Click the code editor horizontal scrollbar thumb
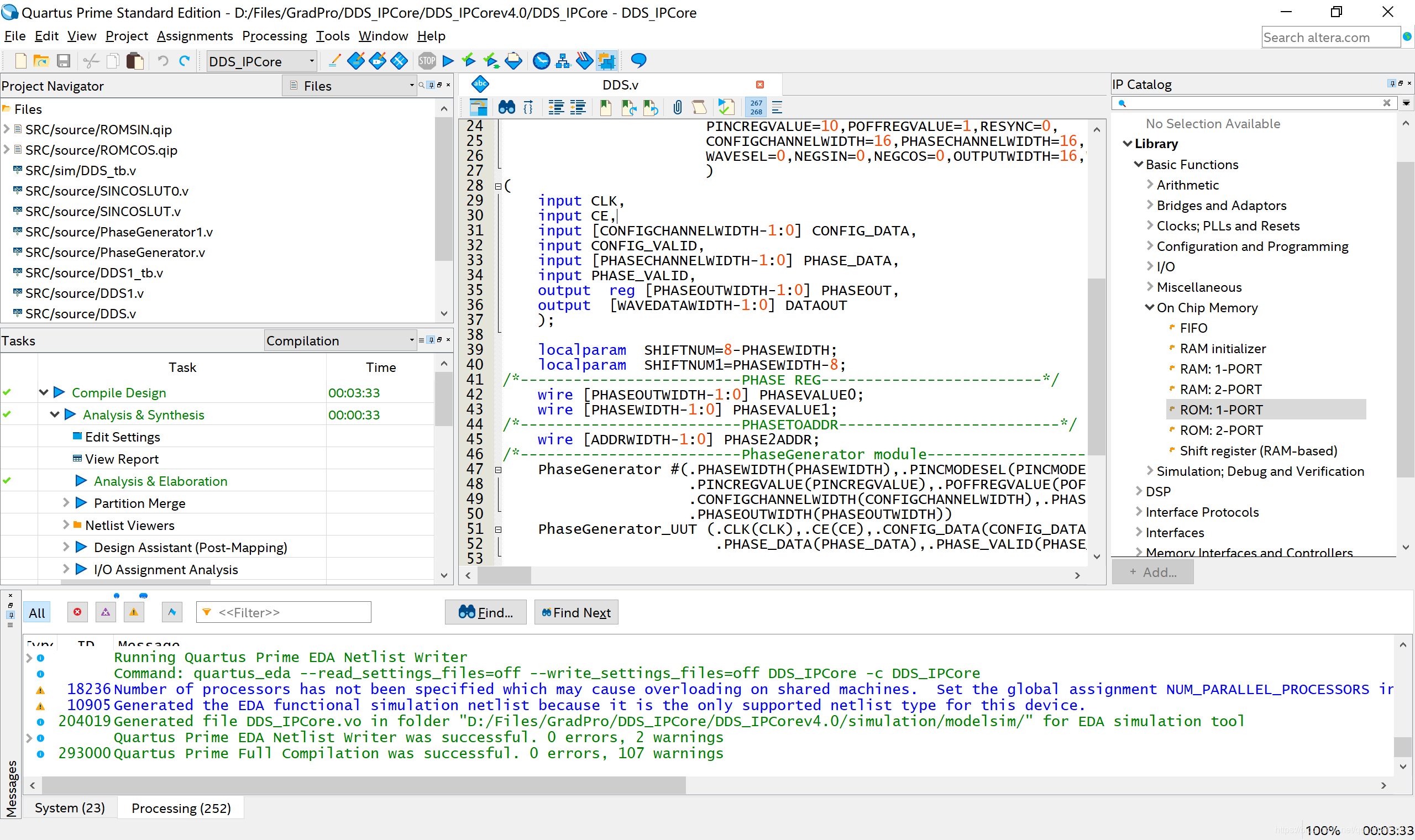 [x=504, y=575]
